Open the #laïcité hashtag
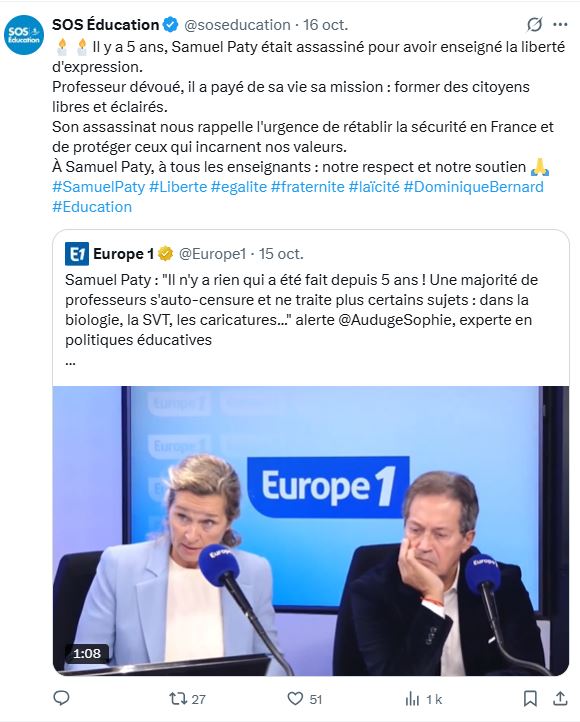The height and width of the screenshot is (722, 580). [x=374, y=187]
